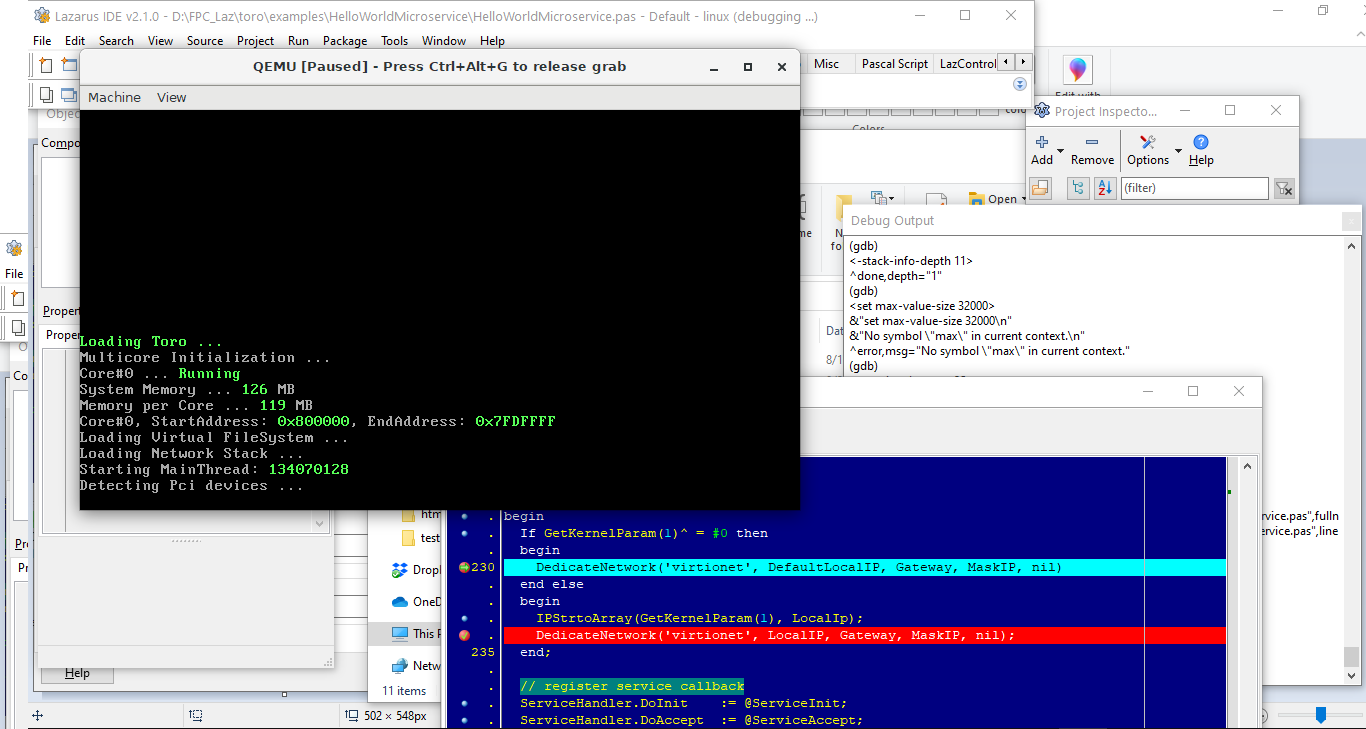Expand the component palette tabs dropdown arrow
This screenshot has height=729, width=1366.
[x=1020, y=85]
